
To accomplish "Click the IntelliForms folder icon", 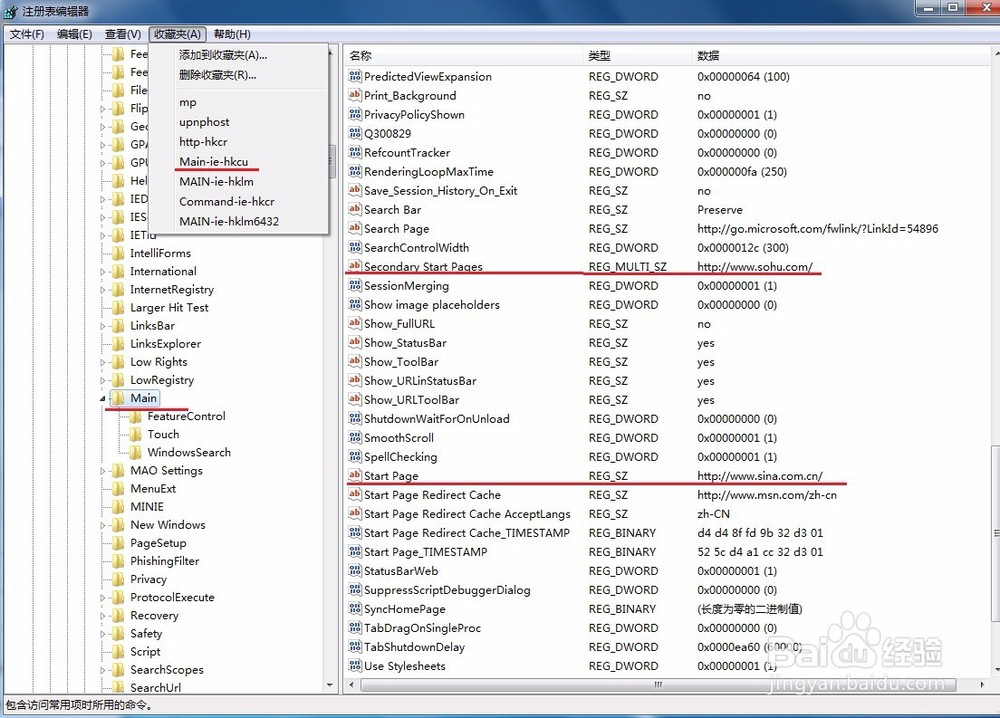I will (118, 253).
